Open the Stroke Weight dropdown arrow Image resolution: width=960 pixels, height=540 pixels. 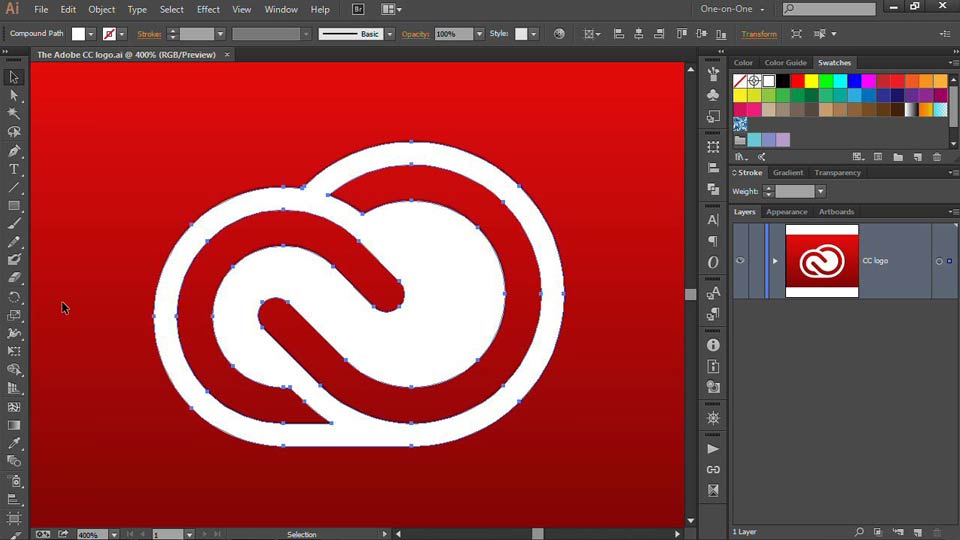click(821, 192)
